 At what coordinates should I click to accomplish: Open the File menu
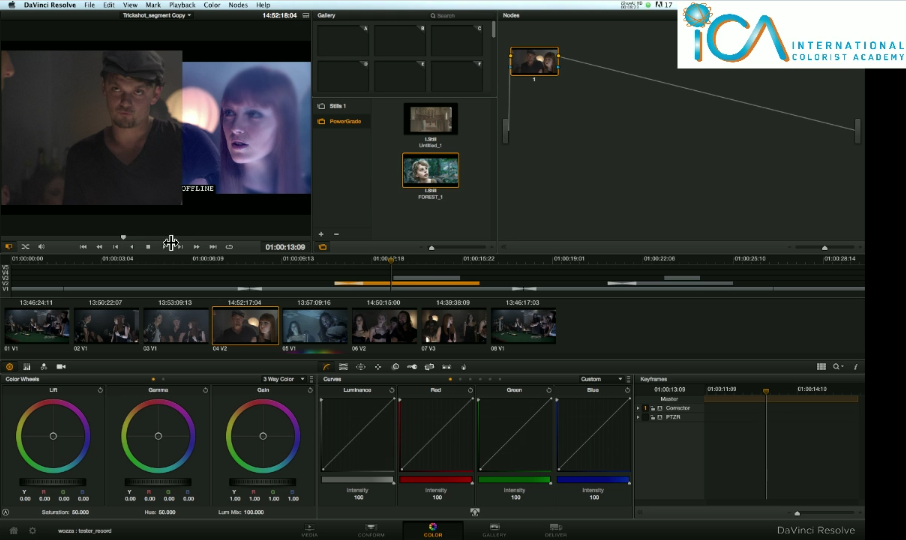click(x=90, y=5)
